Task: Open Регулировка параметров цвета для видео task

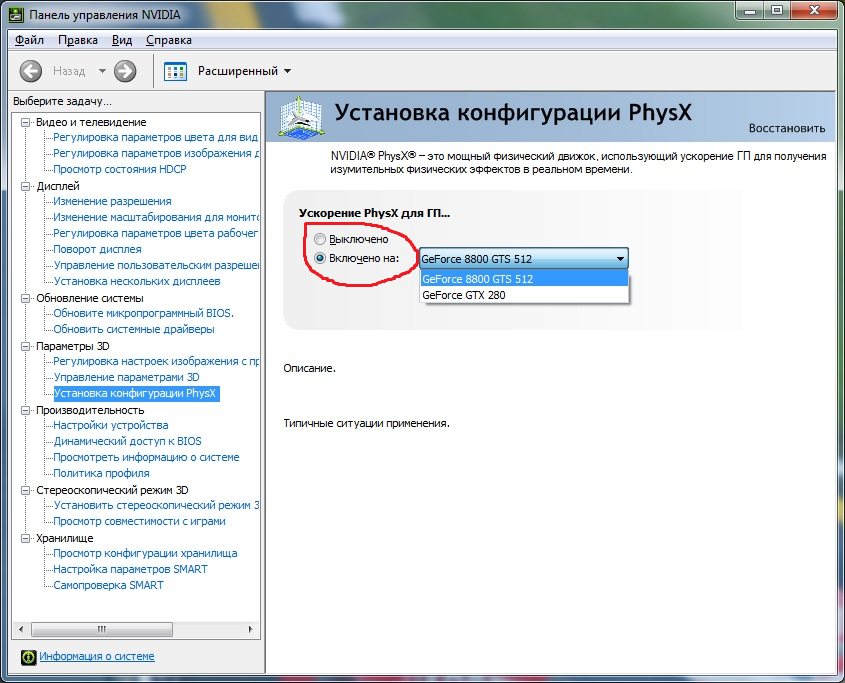Action: pyautogui.click(x=155, y=137)
